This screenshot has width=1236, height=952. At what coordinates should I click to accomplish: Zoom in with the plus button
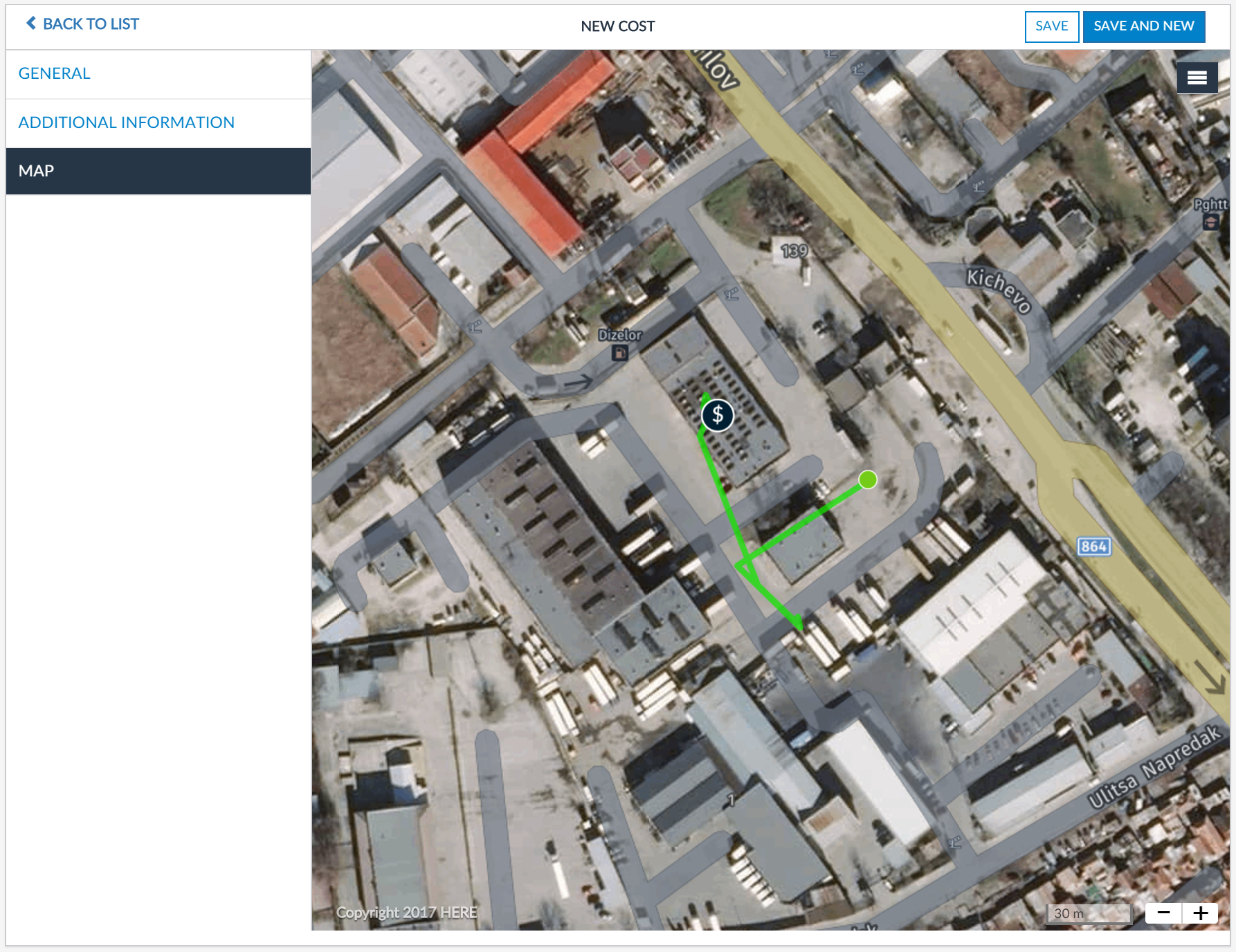(x=1200, y=913)
